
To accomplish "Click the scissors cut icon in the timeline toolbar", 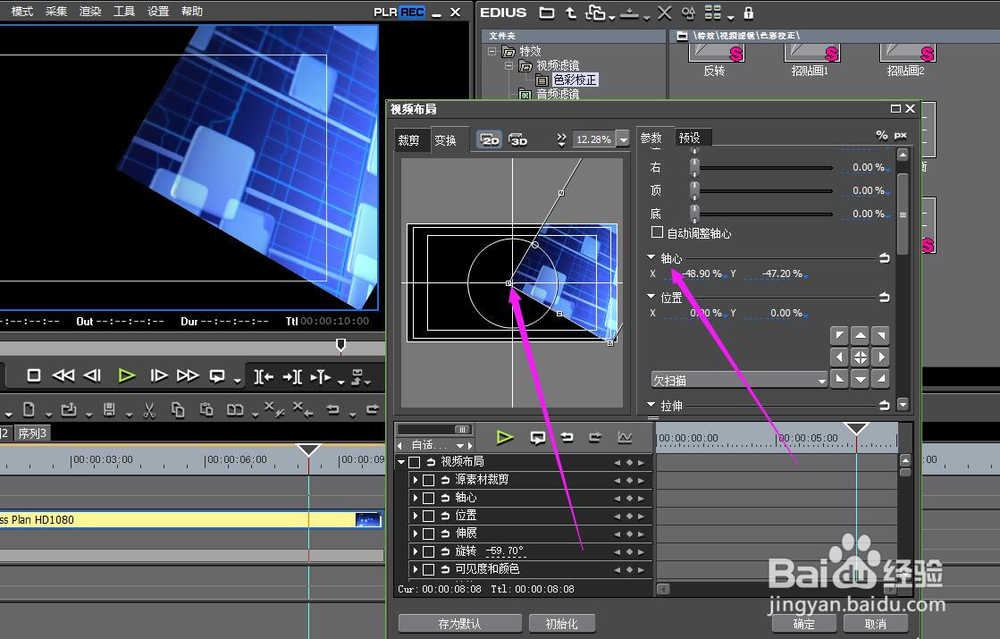I will [x=149, y=410].
